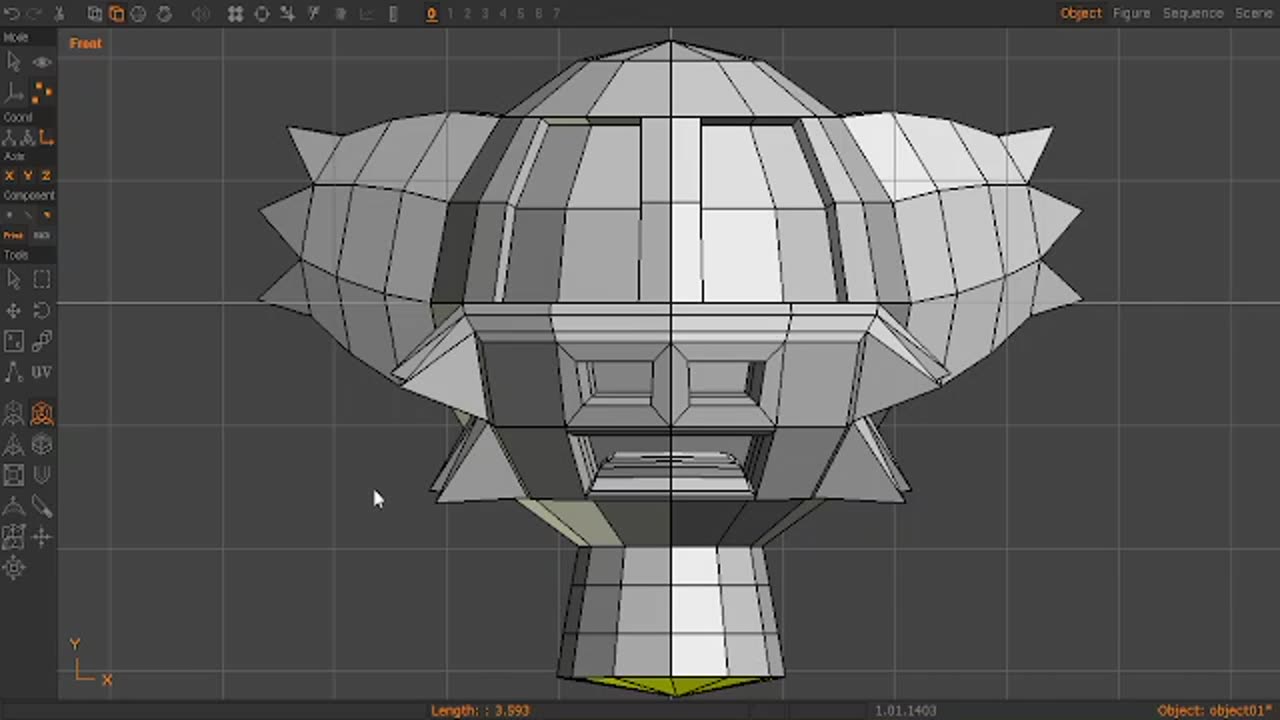Pick the dashed rectangle drag-select tool

42,279
